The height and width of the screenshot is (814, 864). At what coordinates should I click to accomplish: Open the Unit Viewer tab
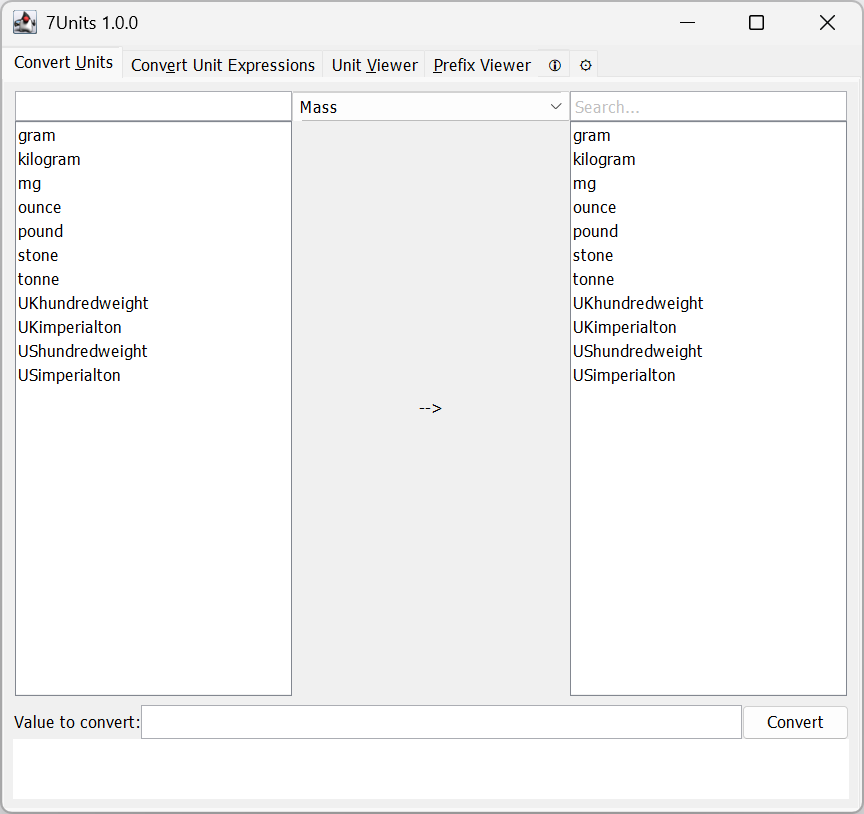pos(374,65)
